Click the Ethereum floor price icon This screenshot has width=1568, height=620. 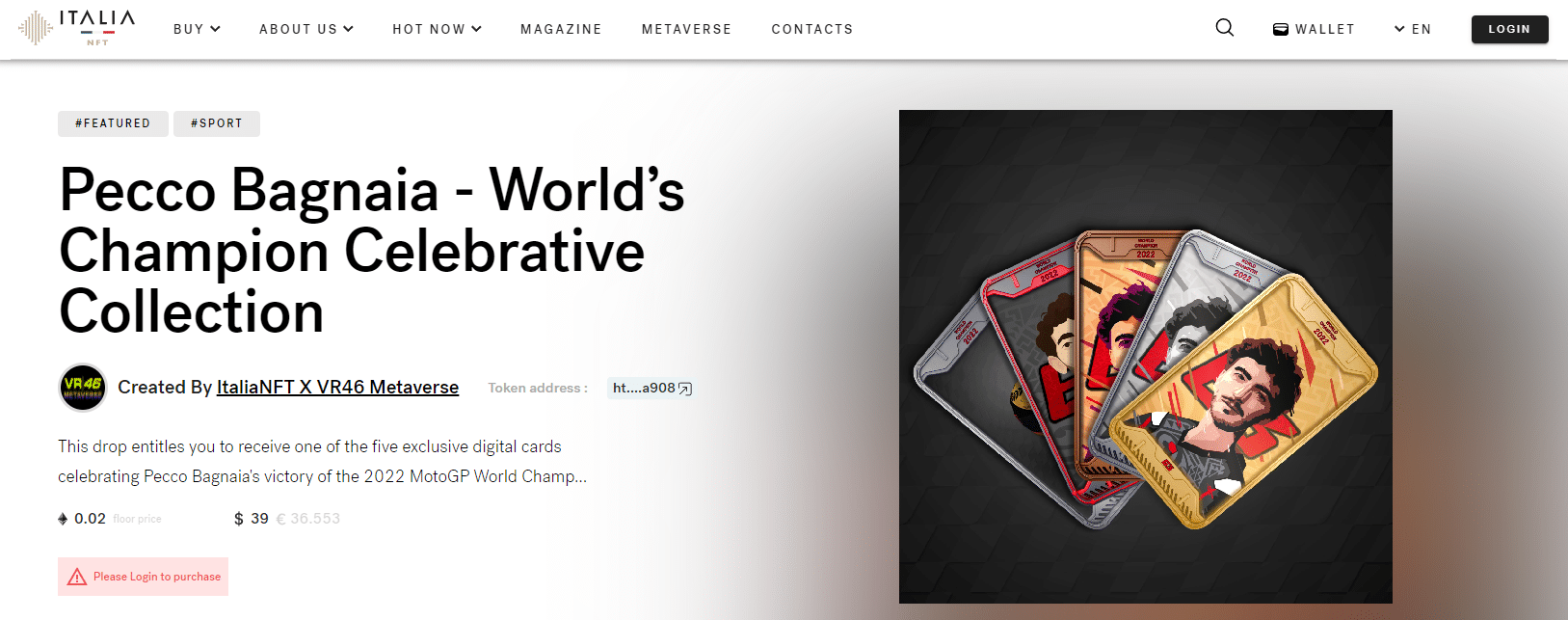click(63, 519)
